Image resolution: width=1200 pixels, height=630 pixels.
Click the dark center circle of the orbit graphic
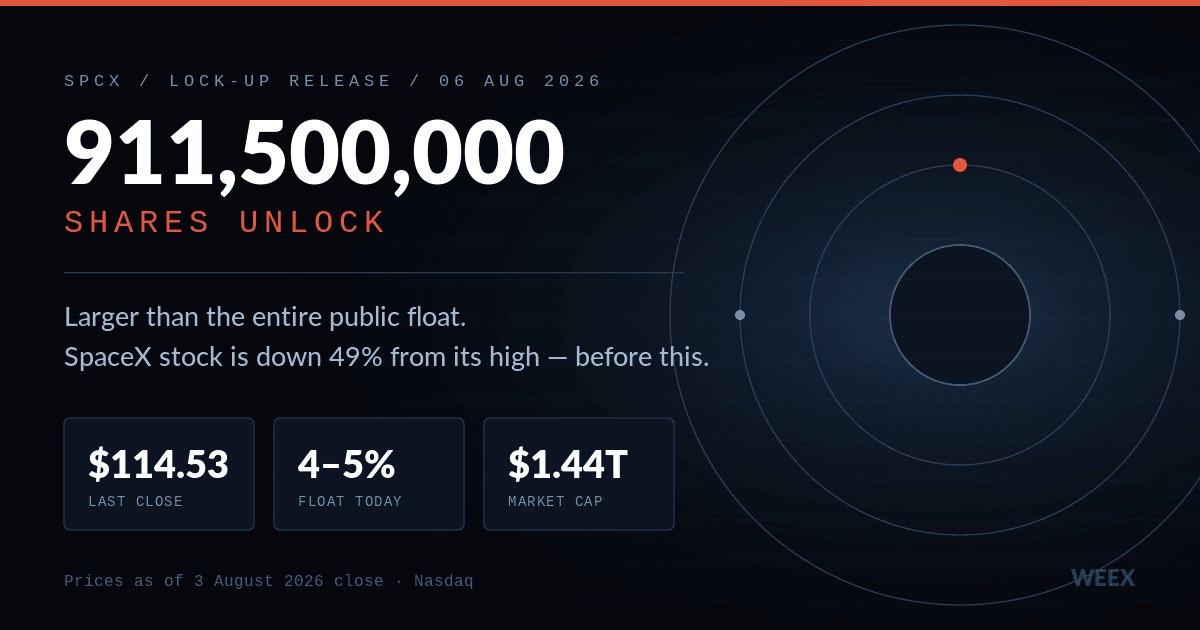pos(960,315)
